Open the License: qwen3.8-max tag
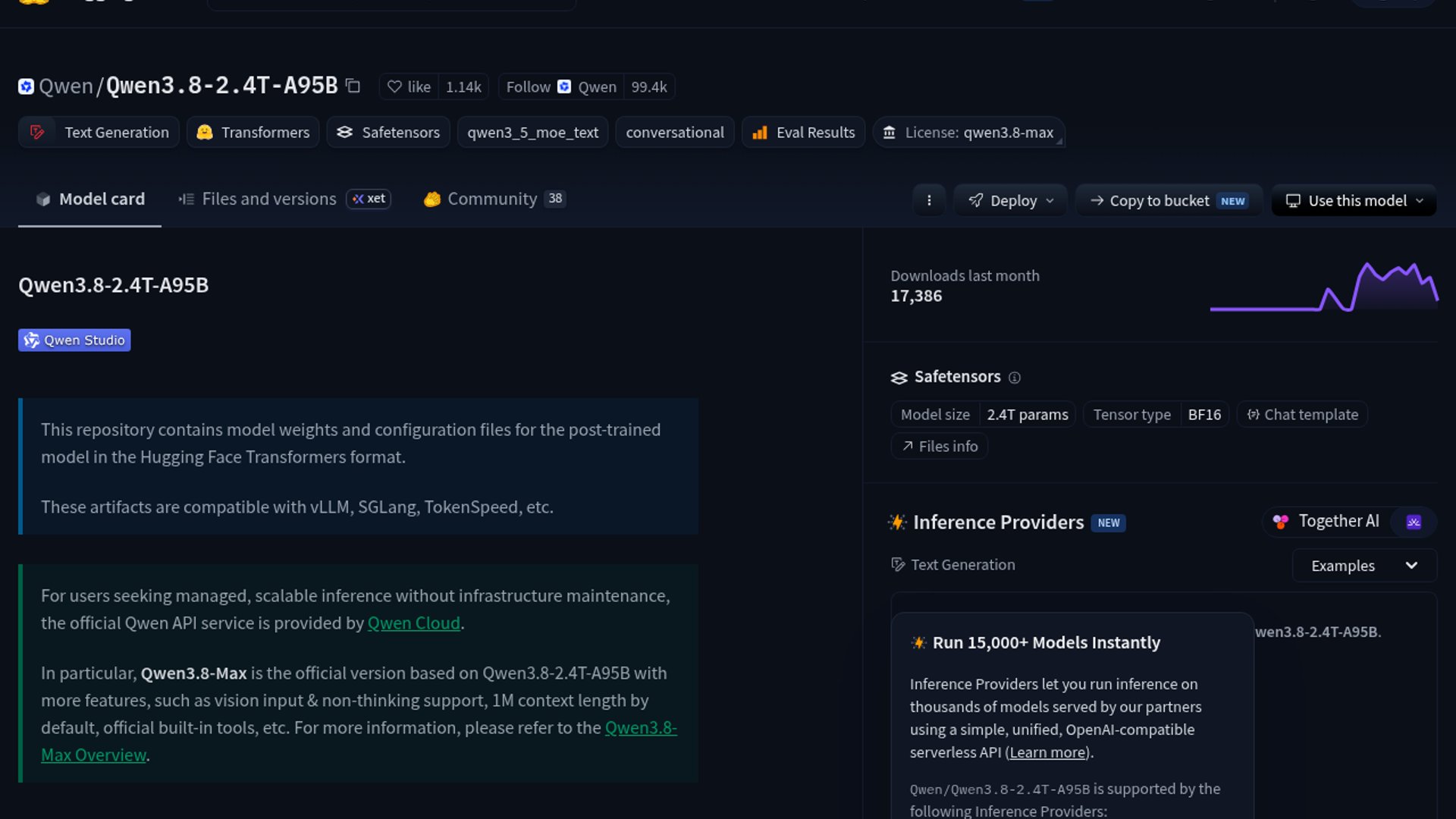 pyautogui.click(x=968, y=132)
